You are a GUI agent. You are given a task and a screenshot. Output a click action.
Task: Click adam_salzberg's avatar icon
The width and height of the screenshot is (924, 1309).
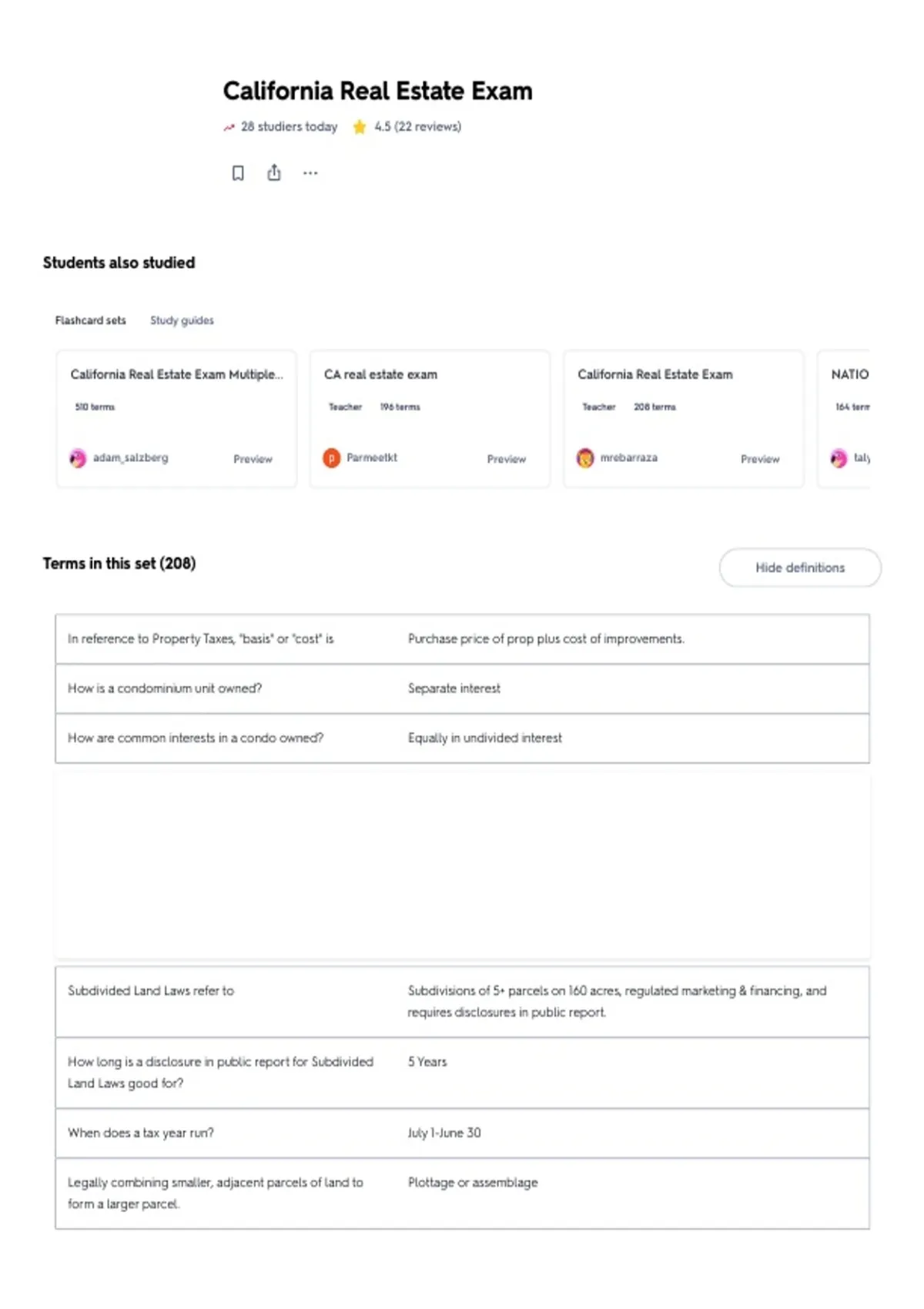click(x=78, y=458)
